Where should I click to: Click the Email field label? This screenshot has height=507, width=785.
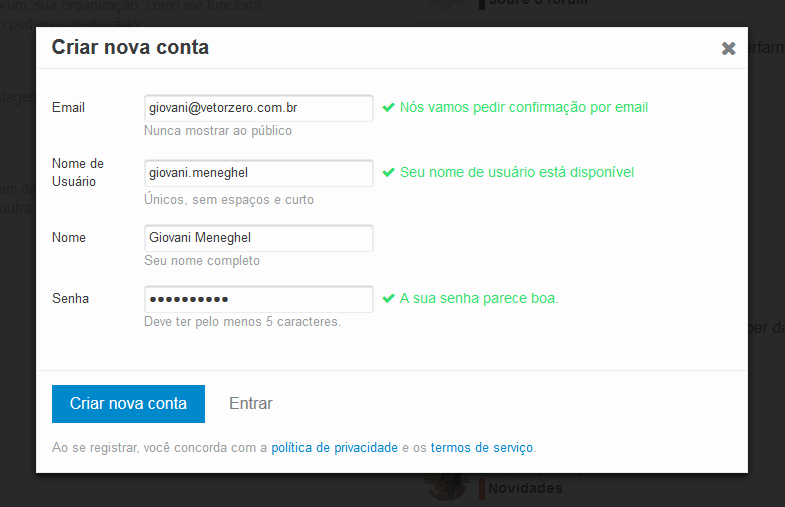(68, 108)
